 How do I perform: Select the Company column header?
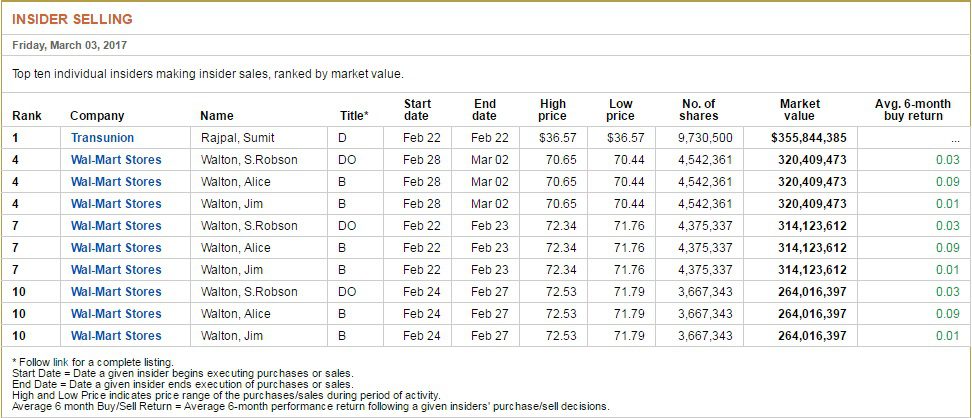click(x=97, y=116)
